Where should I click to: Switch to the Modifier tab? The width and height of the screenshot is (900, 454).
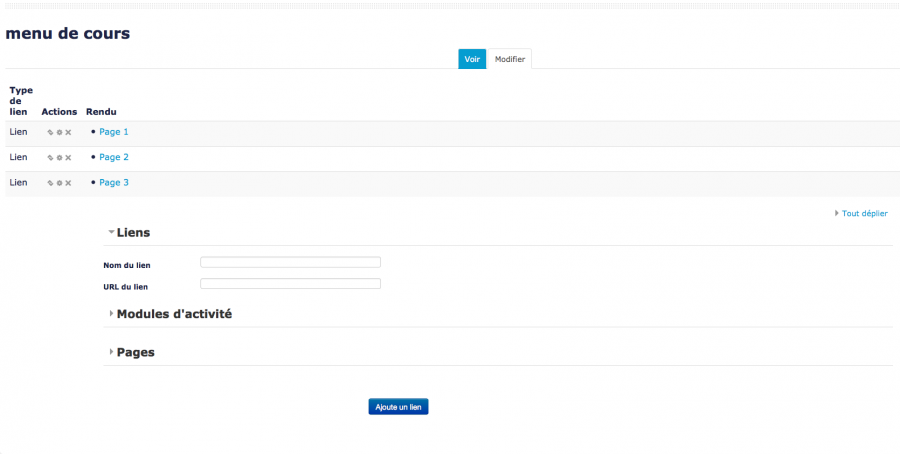pos(510,59)
